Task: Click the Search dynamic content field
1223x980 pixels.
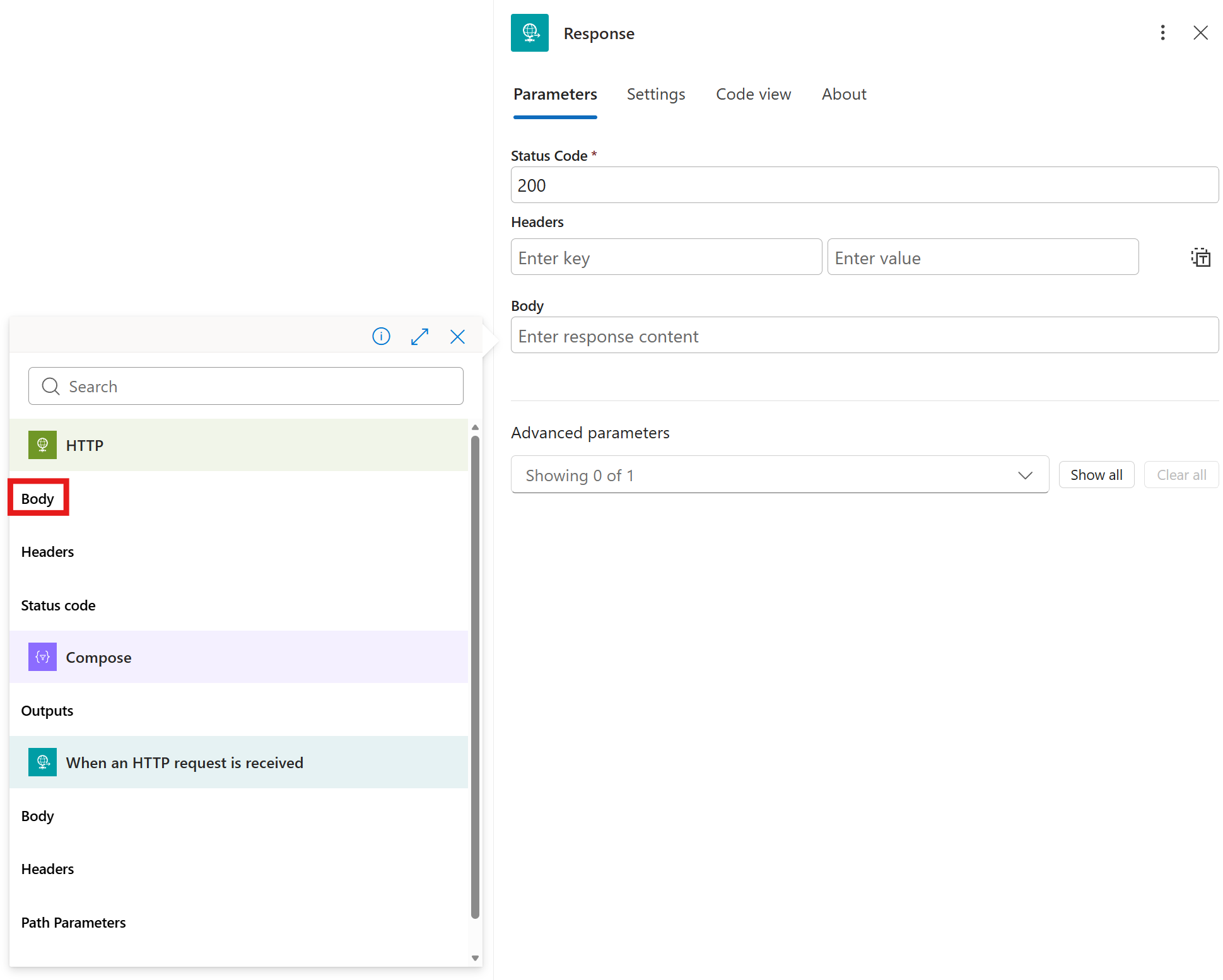Action: (246, 386)
